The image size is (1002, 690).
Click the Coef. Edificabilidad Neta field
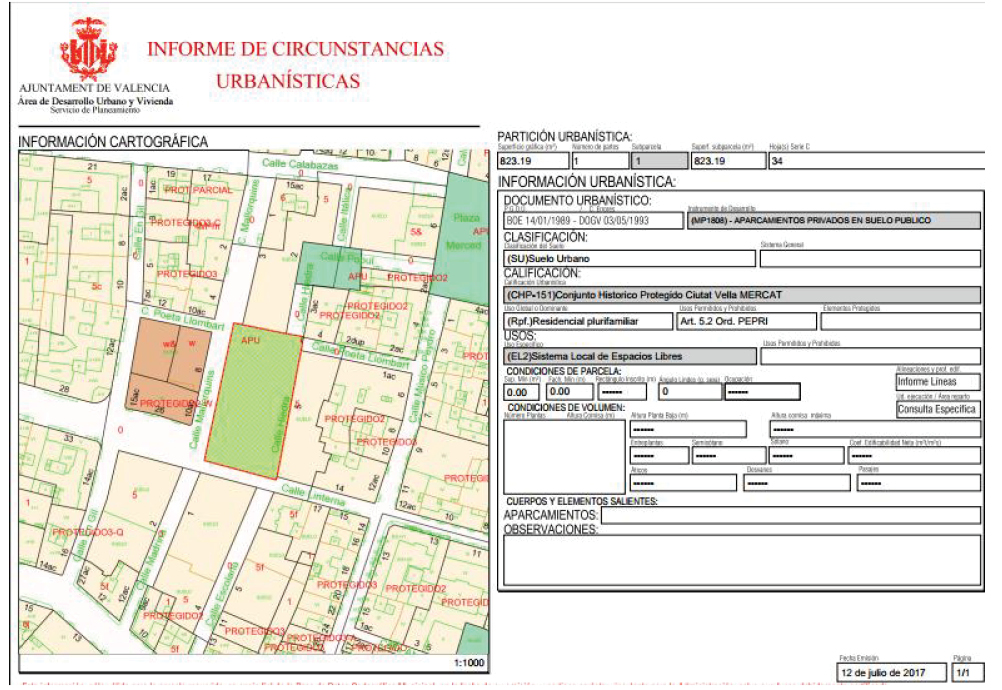[914, 456]
